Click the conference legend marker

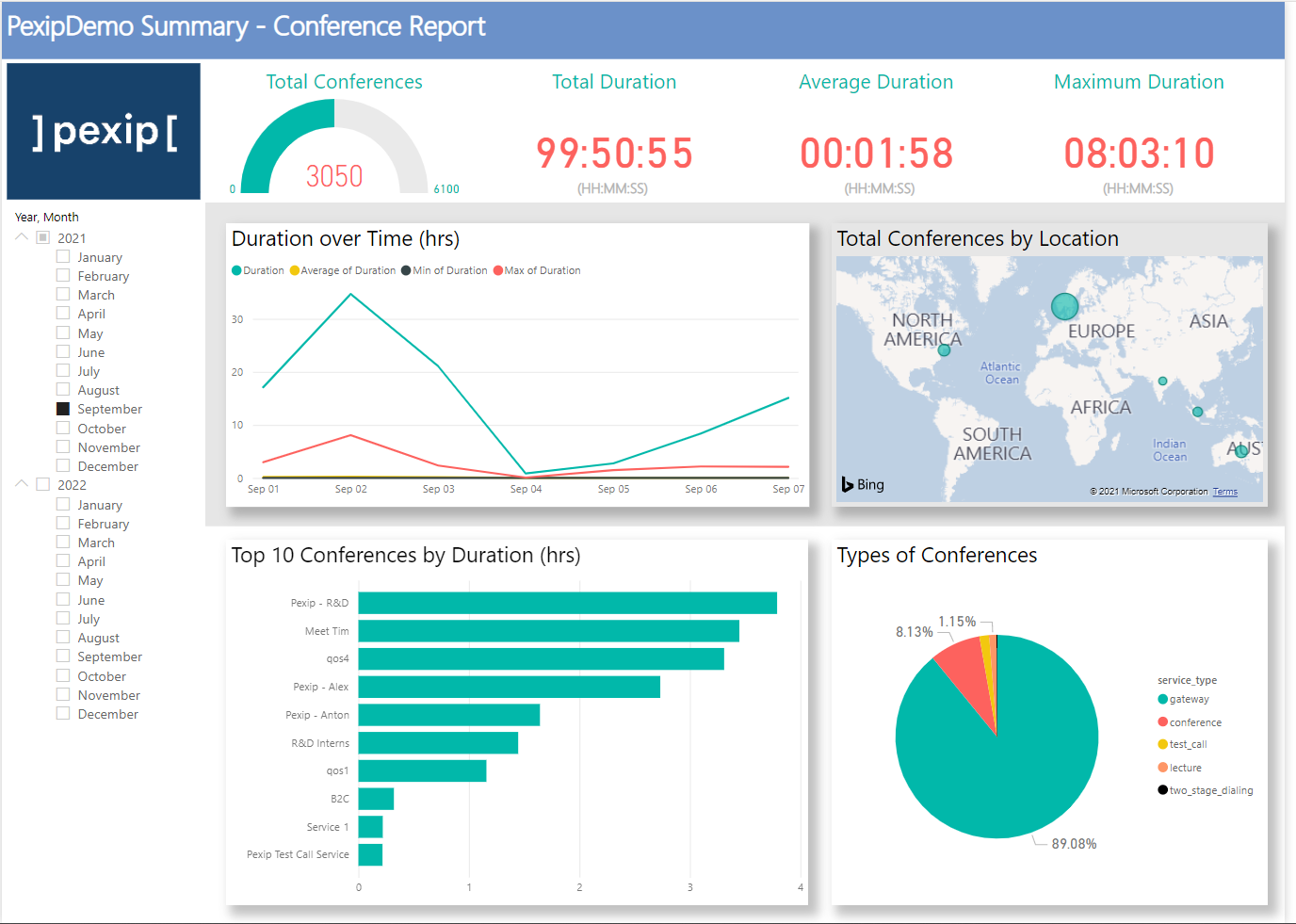click(1162, 721)
